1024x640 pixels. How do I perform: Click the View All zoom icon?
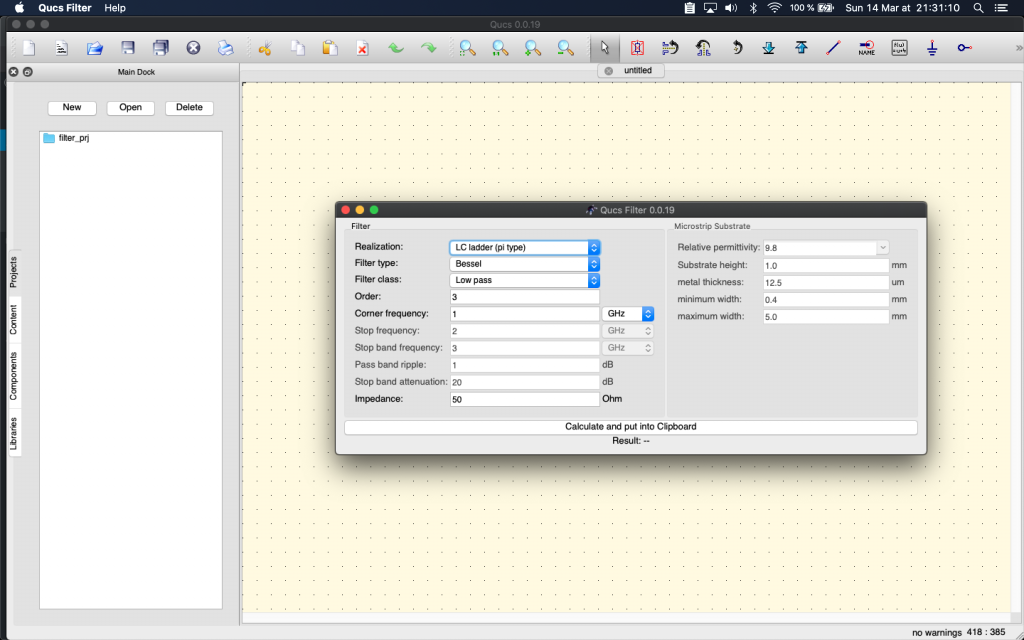coord(468,48)
